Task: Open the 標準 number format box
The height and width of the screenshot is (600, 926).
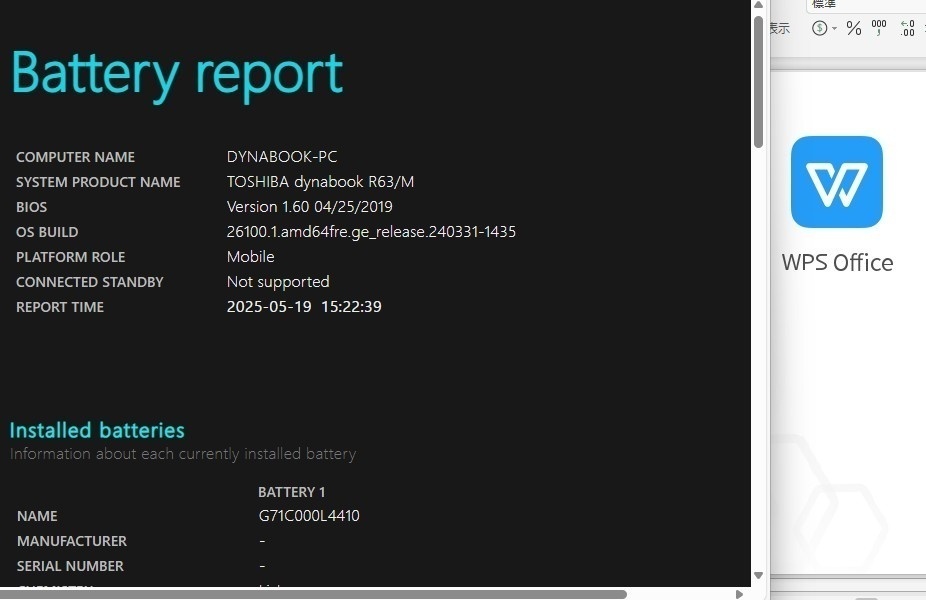Action: [x=866, y=5]
